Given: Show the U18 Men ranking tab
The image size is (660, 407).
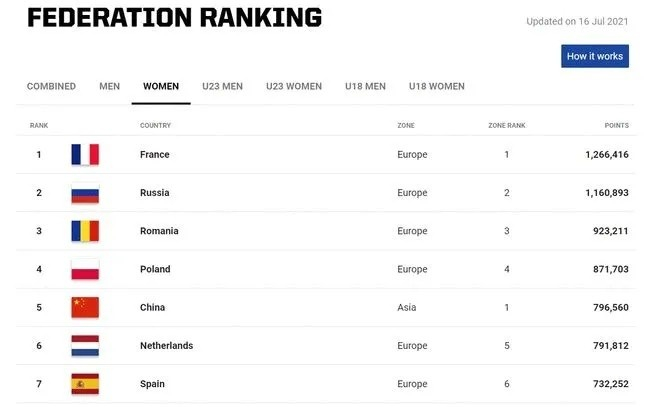Looking at the screenshot, I should tap(365, 87).
